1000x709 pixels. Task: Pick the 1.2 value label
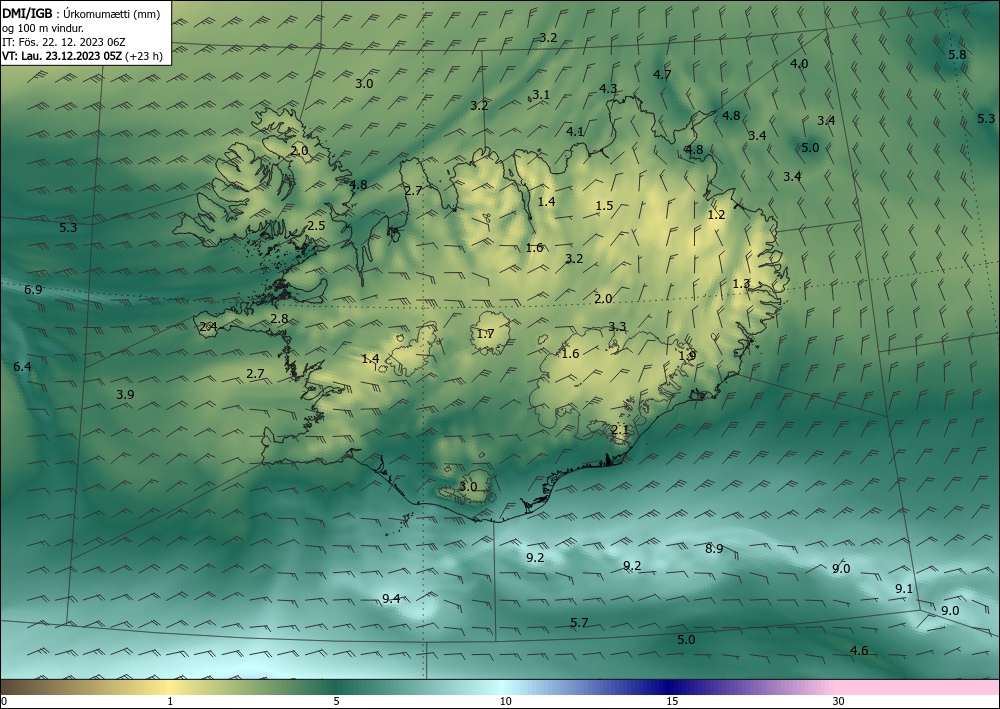click(716, 215)
